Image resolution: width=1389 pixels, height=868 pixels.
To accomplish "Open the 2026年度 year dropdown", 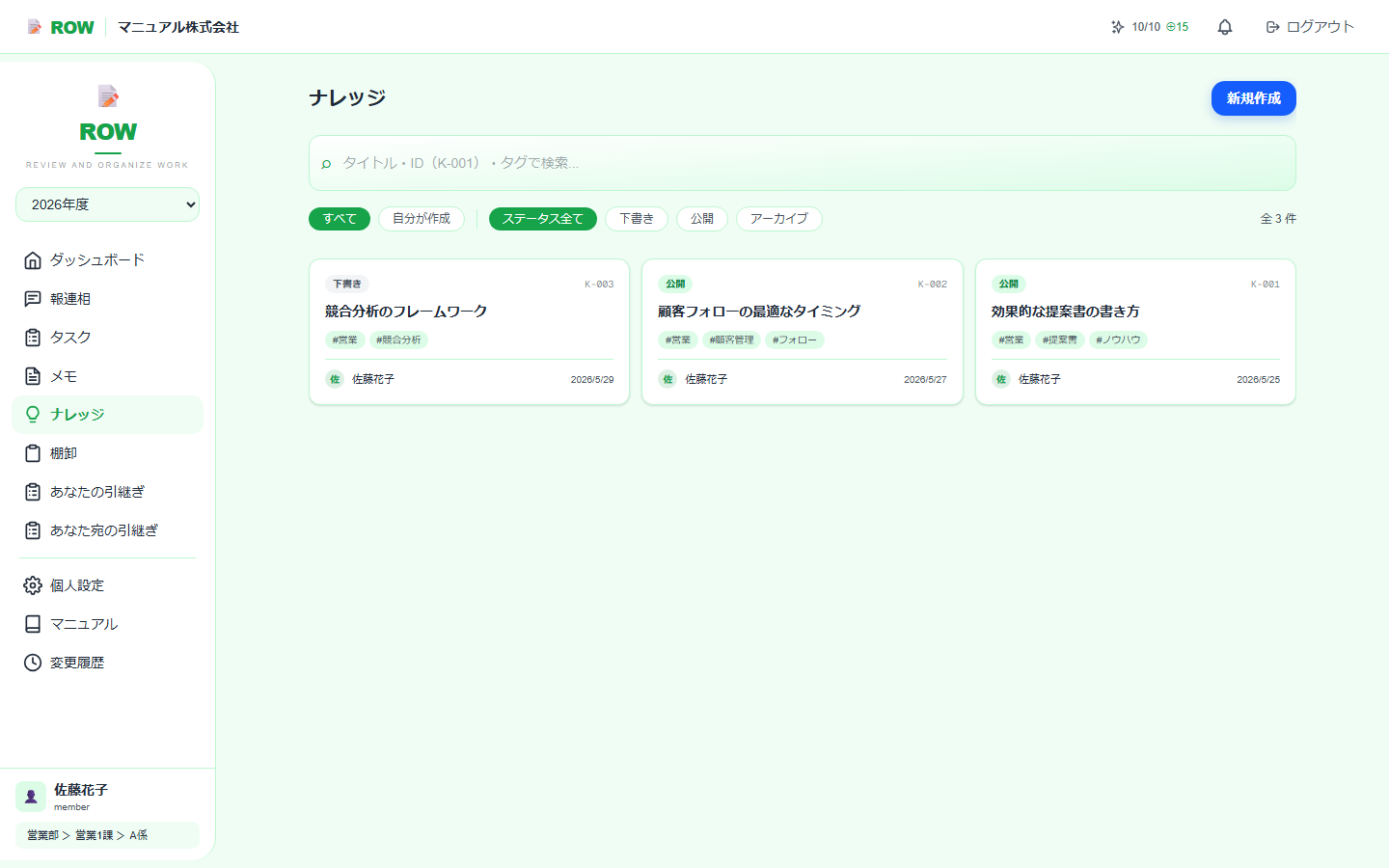I will tap(108, 204).
